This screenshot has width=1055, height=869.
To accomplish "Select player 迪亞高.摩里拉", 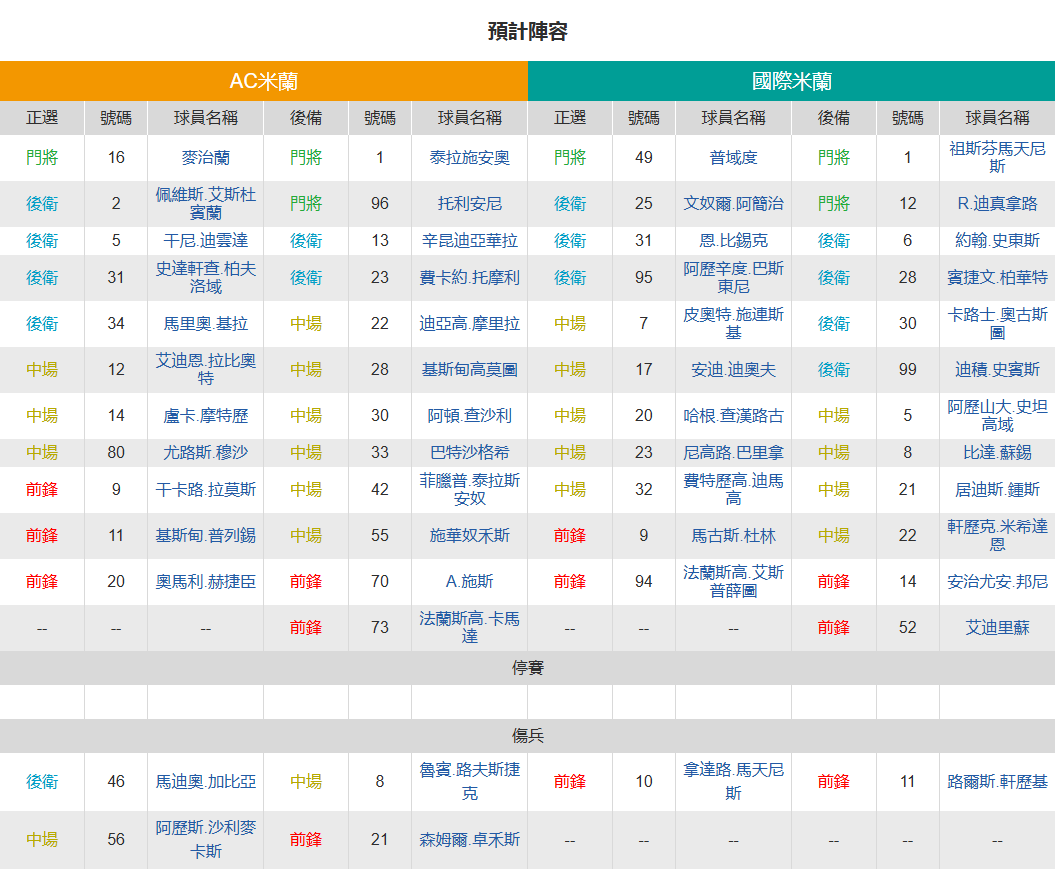I will pos(470,324).
